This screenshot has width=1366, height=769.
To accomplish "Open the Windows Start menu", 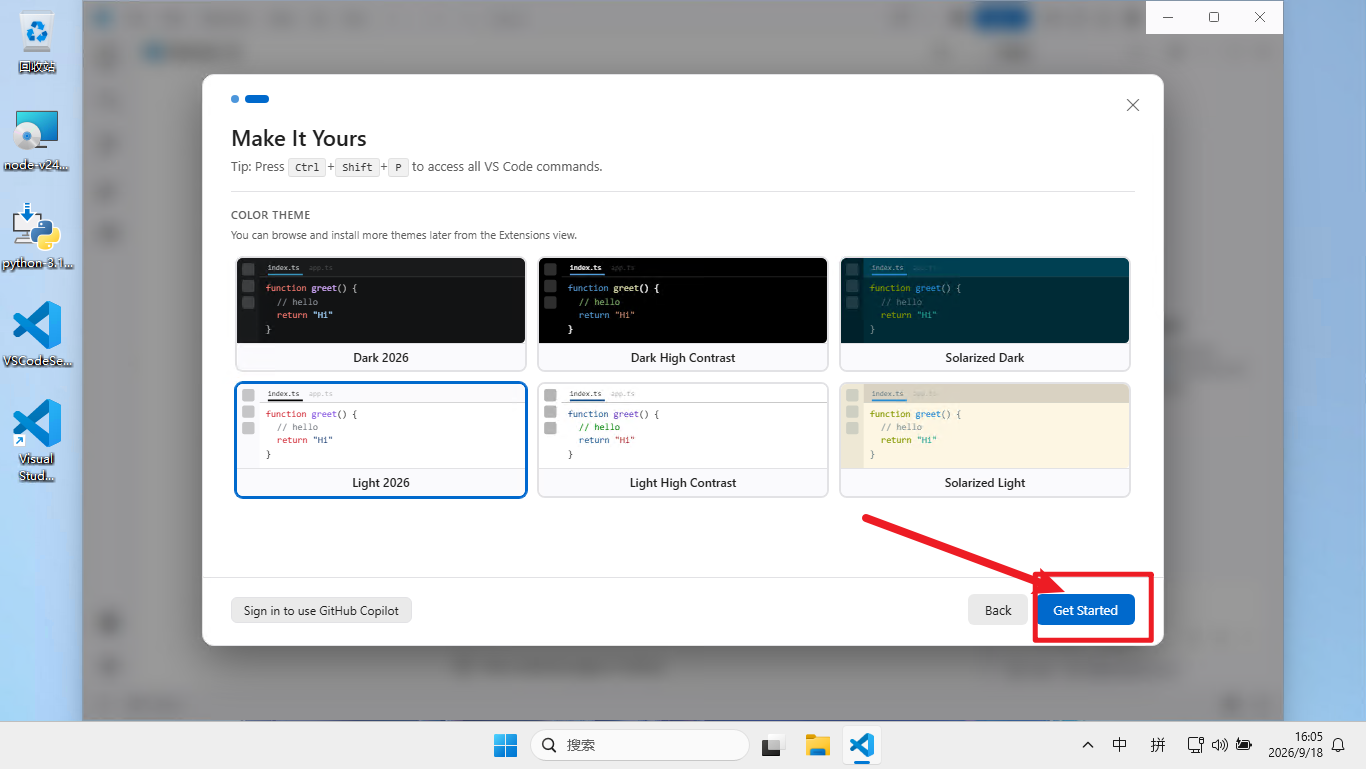I will 505,745.
